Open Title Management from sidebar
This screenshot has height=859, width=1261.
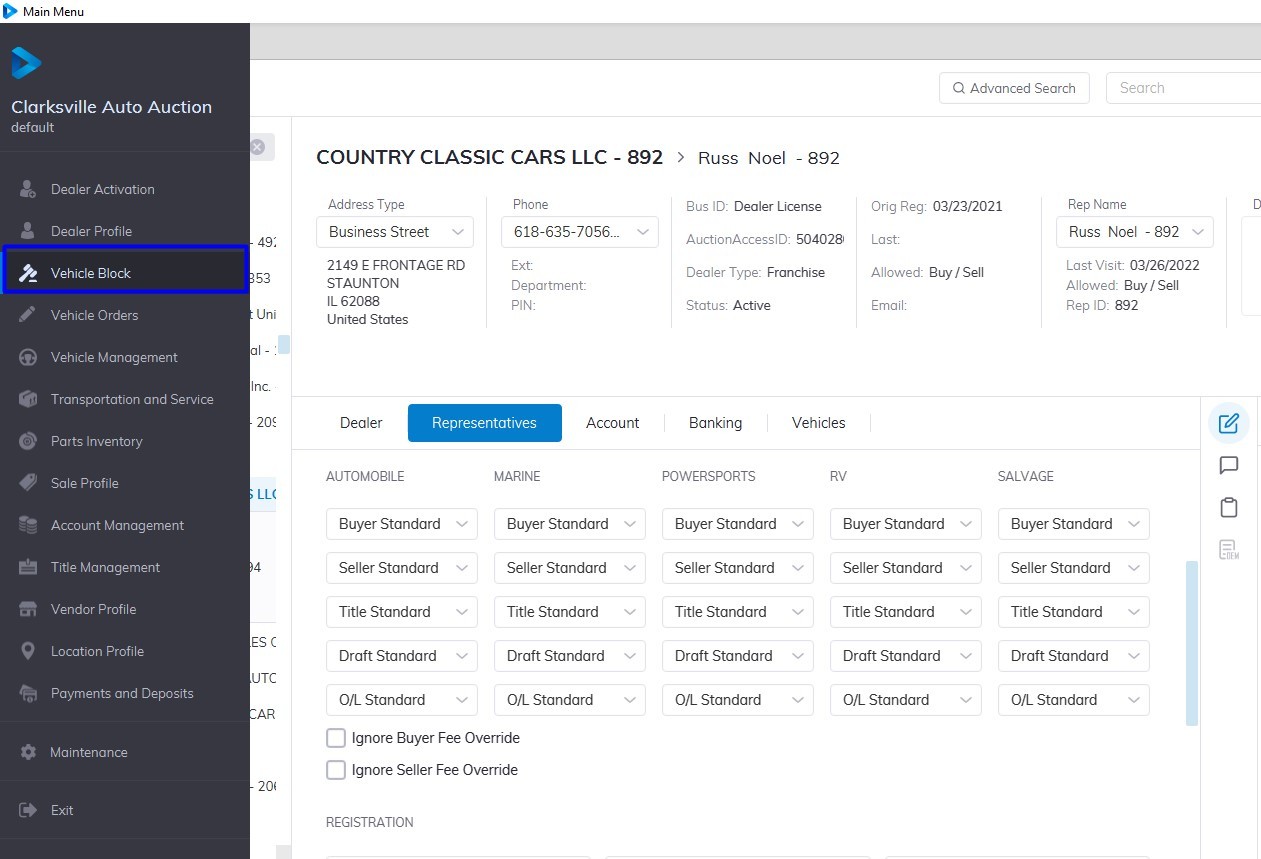105,567
